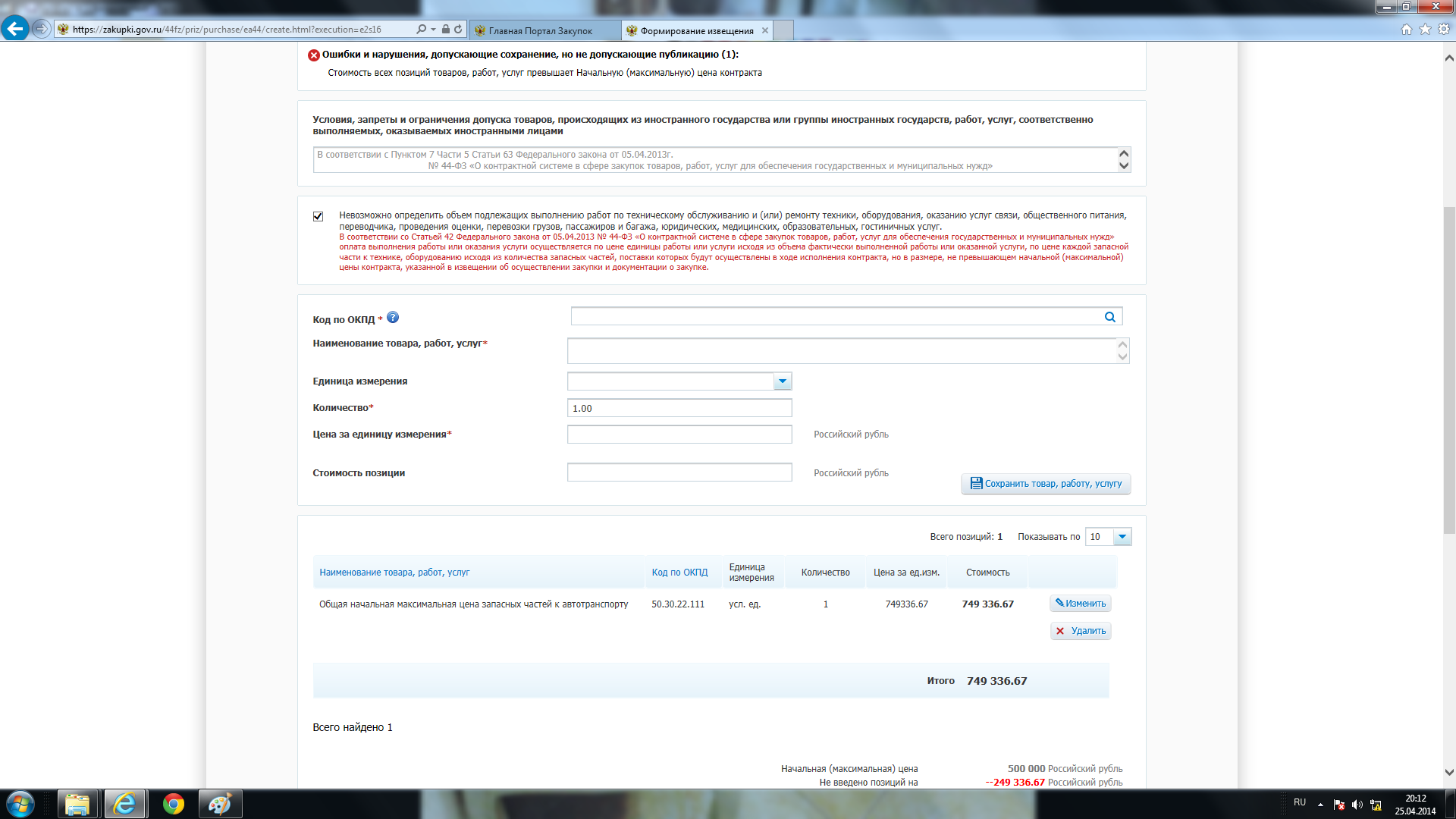Click Сохранить товар, работу, услугу button
The width and height of the screenshot is (1456, 819).
click(1045, 484)
